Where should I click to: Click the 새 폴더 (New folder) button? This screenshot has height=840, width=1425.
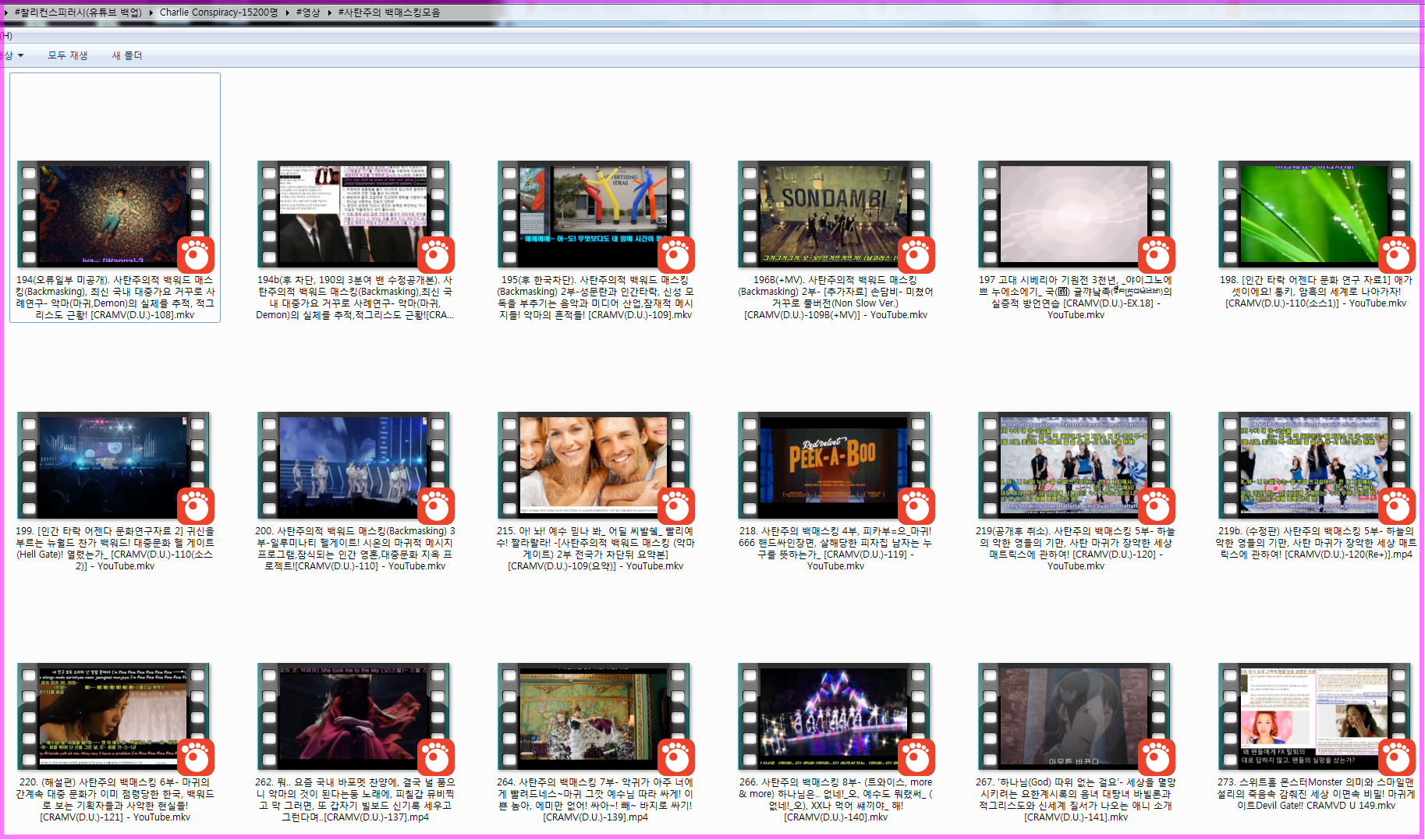(x=127, y=56)
